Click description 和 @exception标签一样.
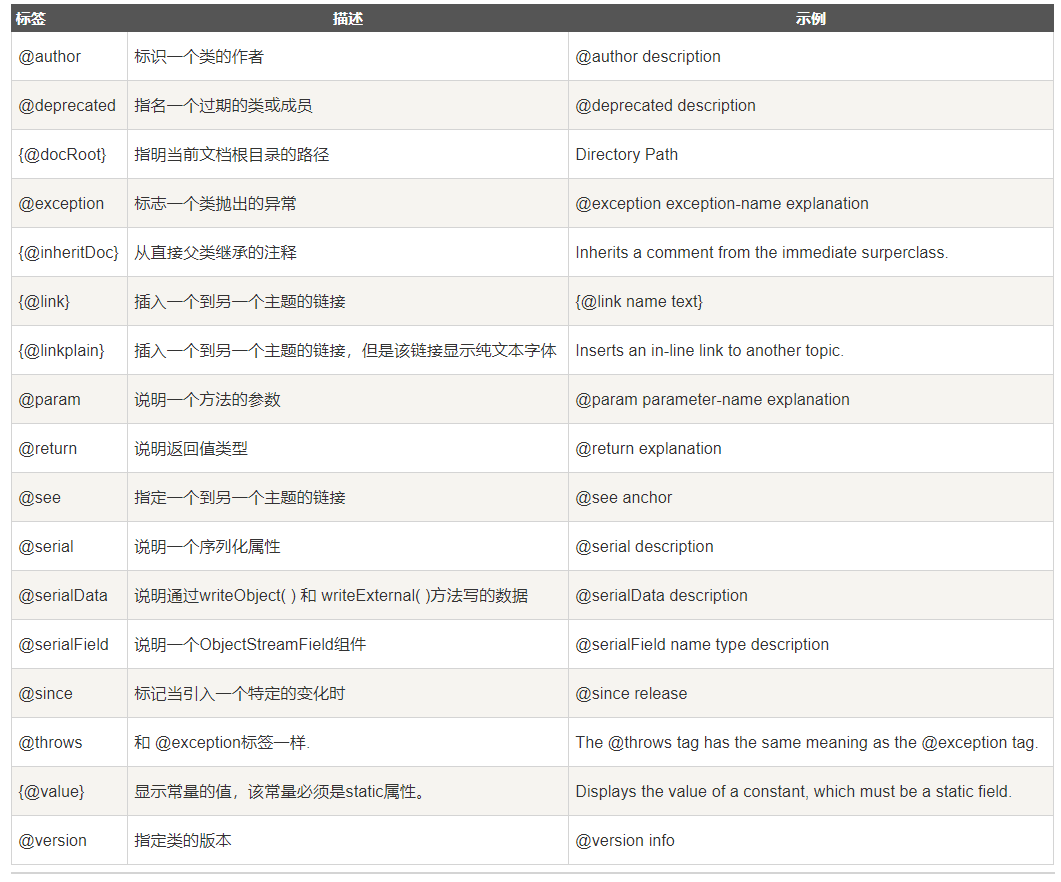Image resolution: width=1061 pixels, height=882 pixels. click(222, 743)
